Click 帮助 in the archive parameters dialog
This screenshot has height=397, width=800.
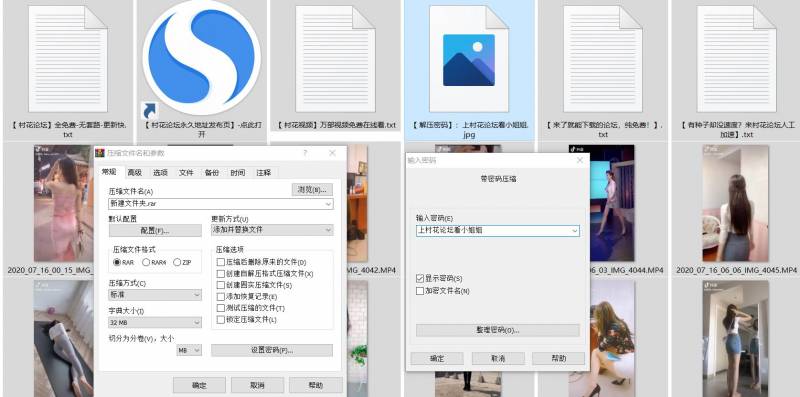coord(316,385)
